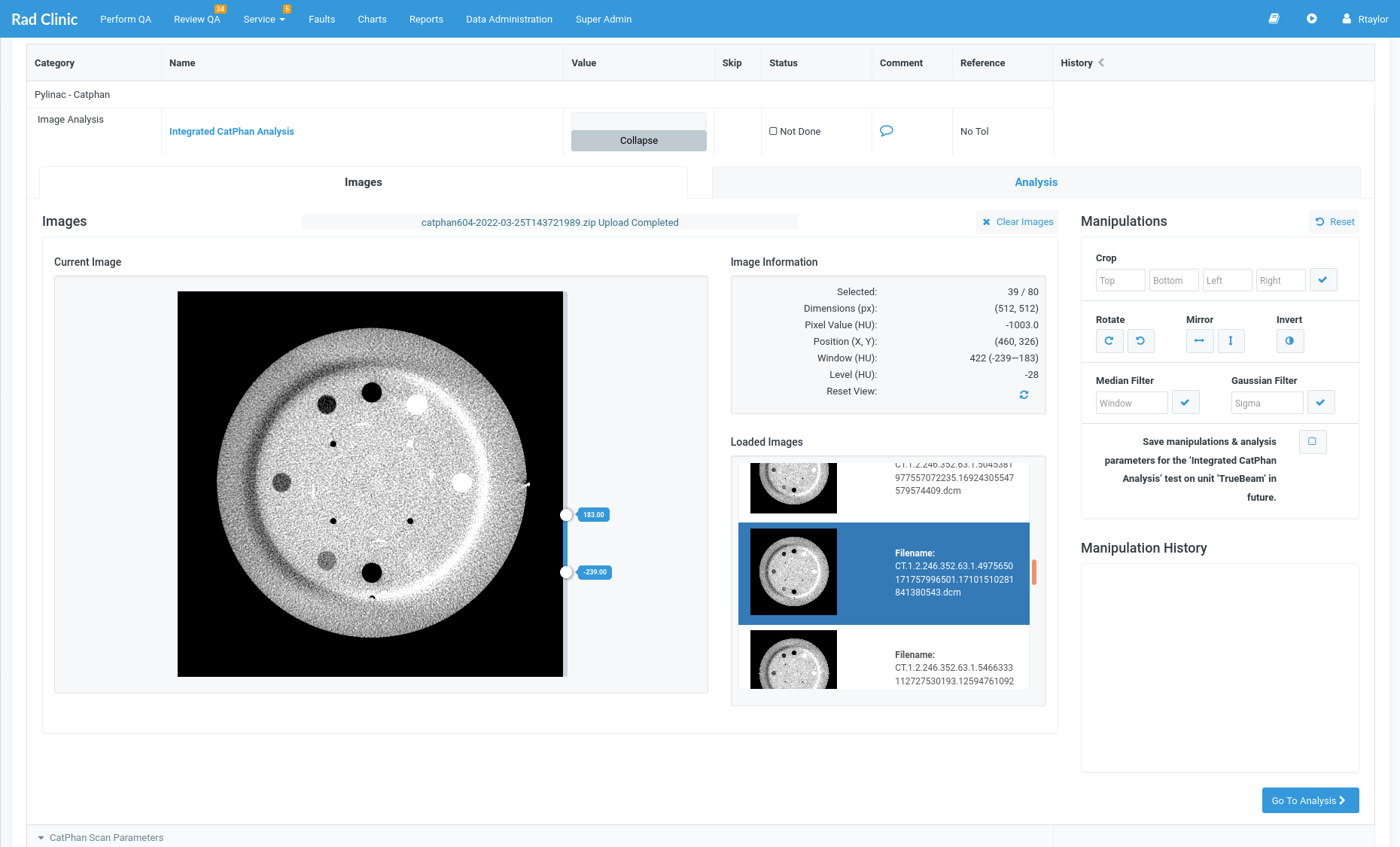This screenshot has width=1400, height=847.
Task: Click the Go To Analysis button
Action: [x=1310, y=800]
